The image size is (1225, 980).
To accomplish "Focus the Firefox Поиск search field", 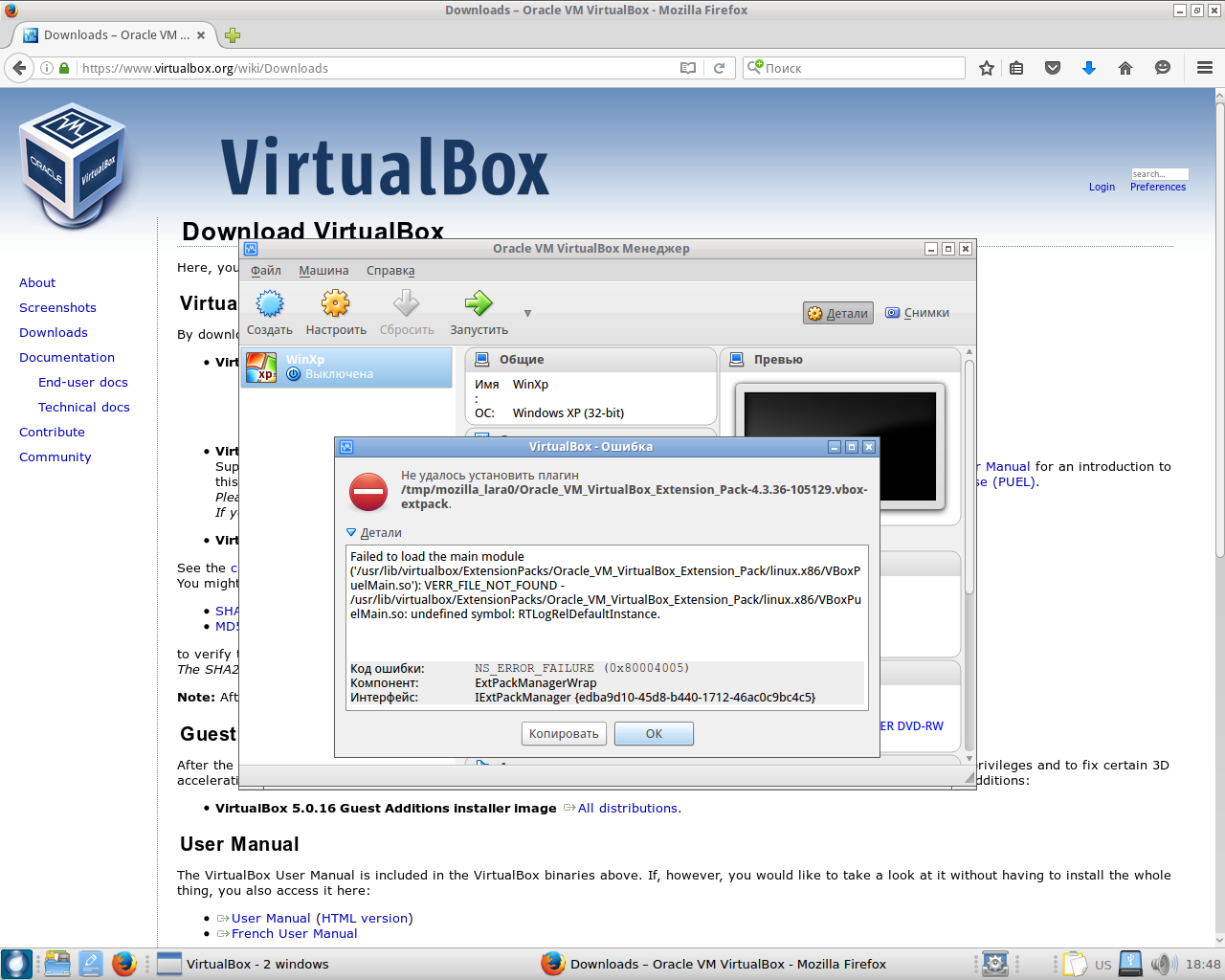I will (x=854, y=68).
